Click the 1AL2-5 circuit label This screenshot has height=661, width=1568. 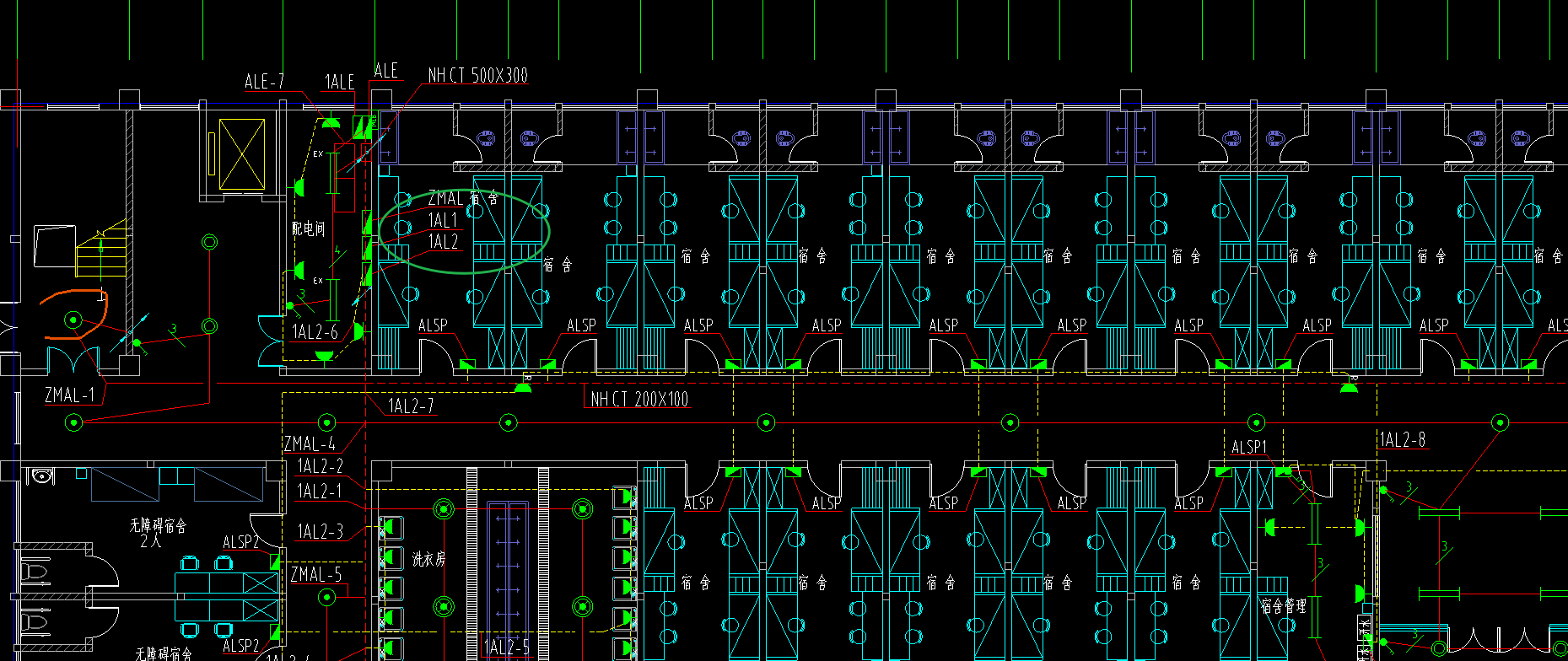508,647
